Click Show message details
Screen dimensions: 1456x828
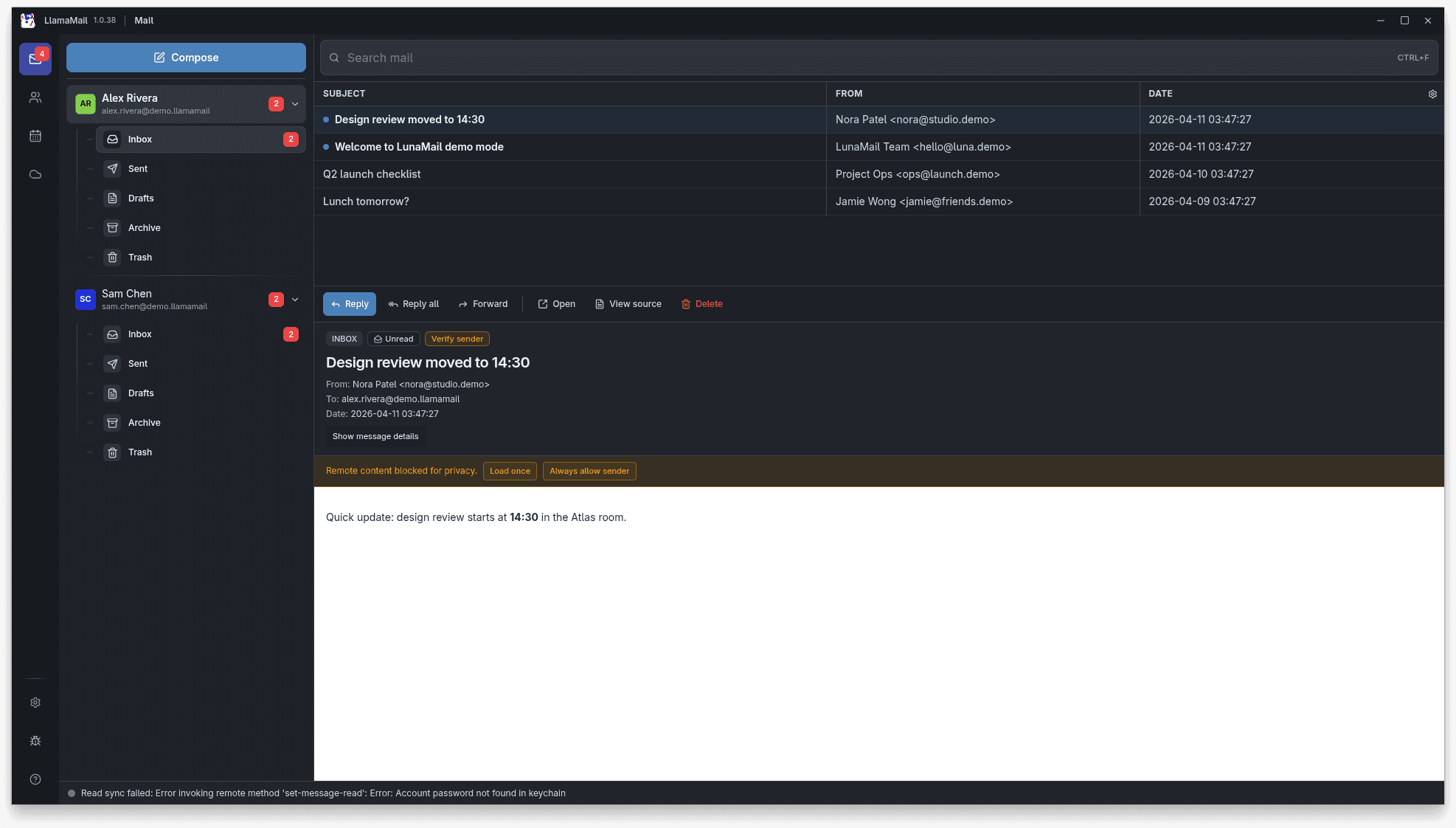click(375, 436)
